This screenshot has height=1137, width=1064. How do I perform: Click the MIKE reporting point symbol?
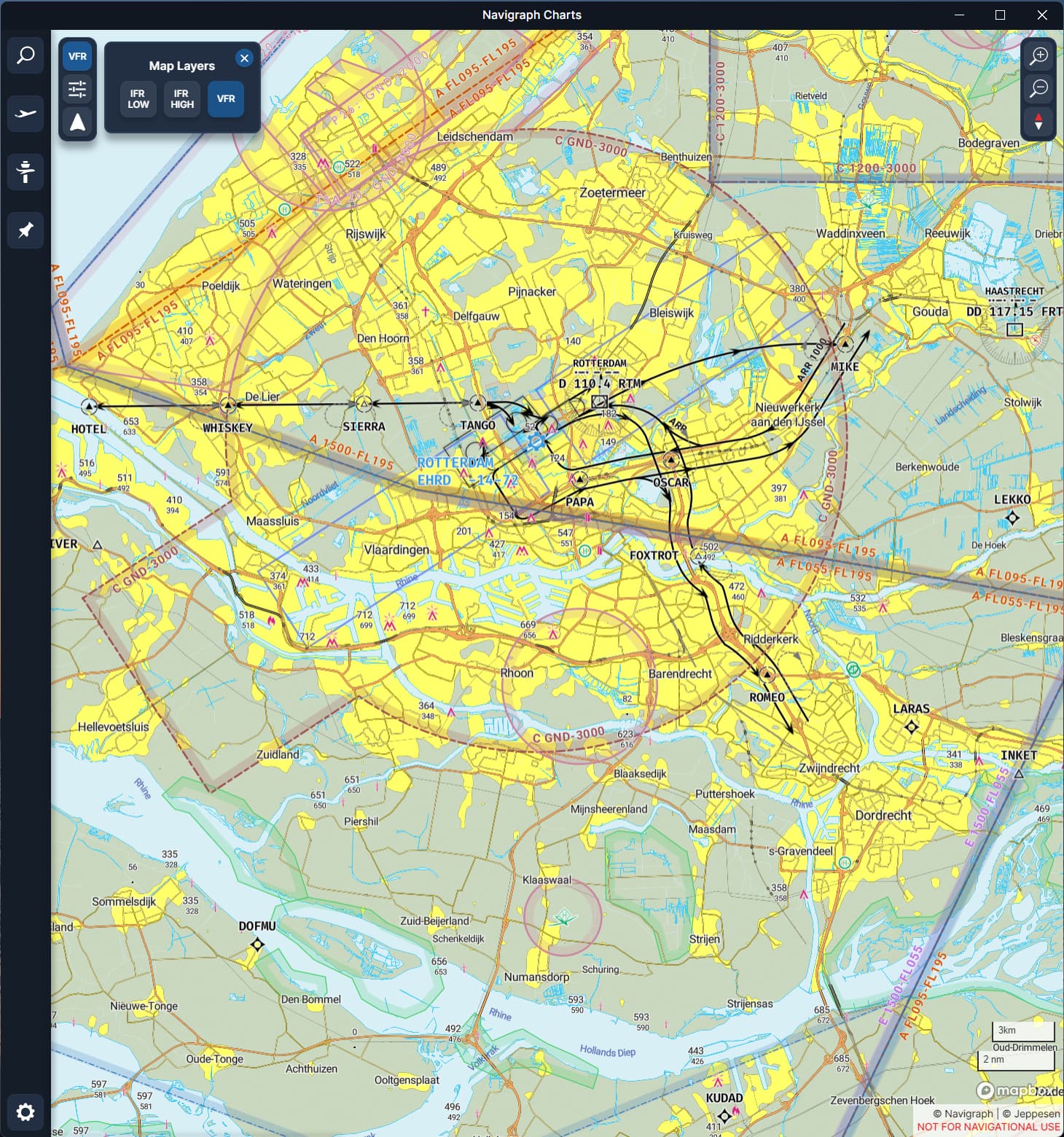pos(845,343)
